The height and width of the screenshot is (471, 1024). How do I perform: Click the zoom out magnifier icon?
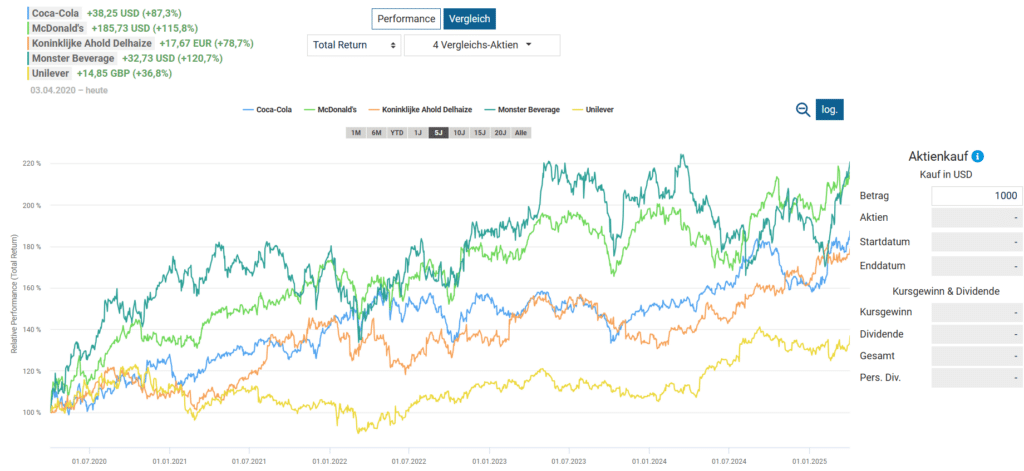(x=803, y=110)
